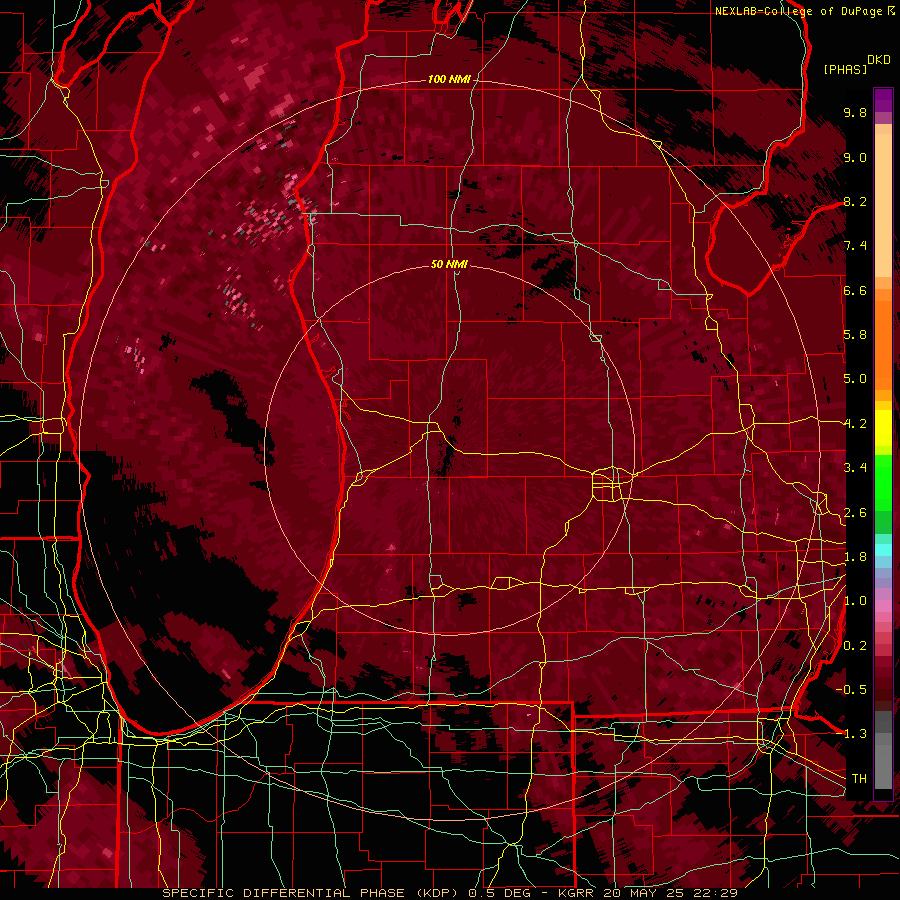This screenshot has height=900, width=900.
Task: Click the 50 NMI range ring label
Action: click(x=449, y=264)
